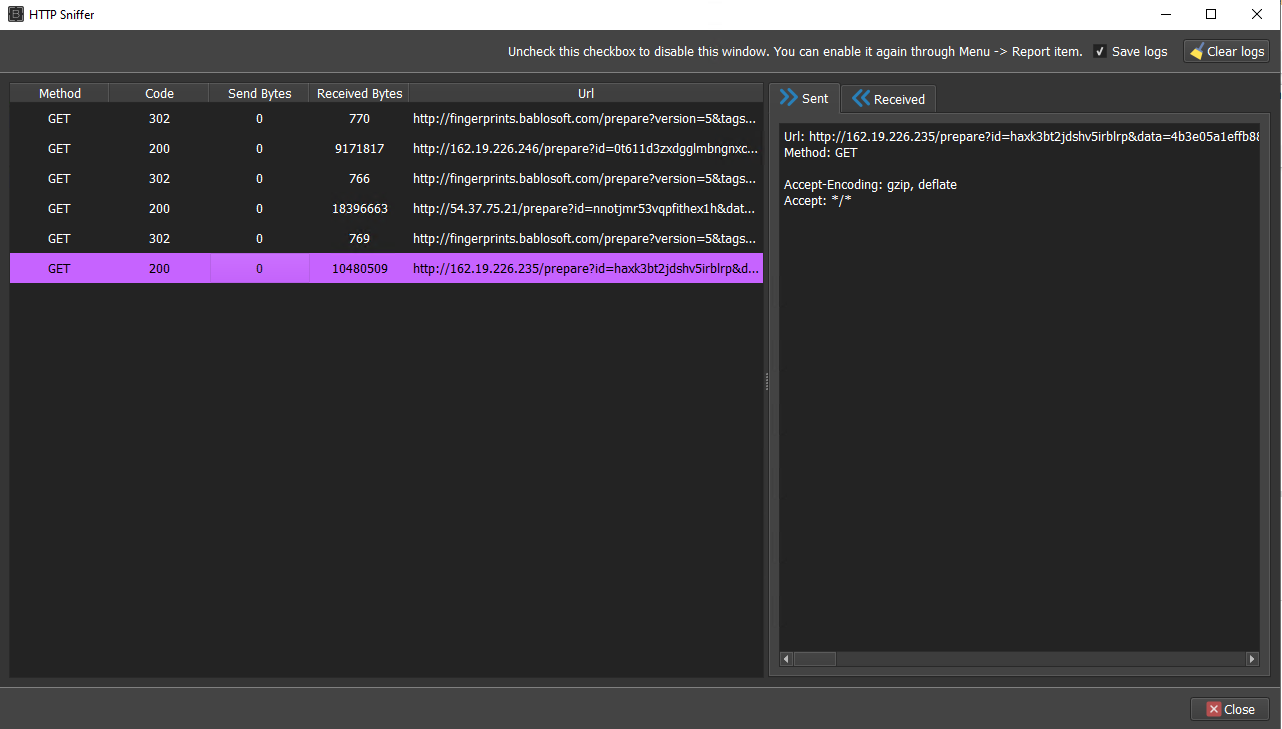Open the Sent tab
Viewport: 1282px width, 729px height.
click(804, 98)
